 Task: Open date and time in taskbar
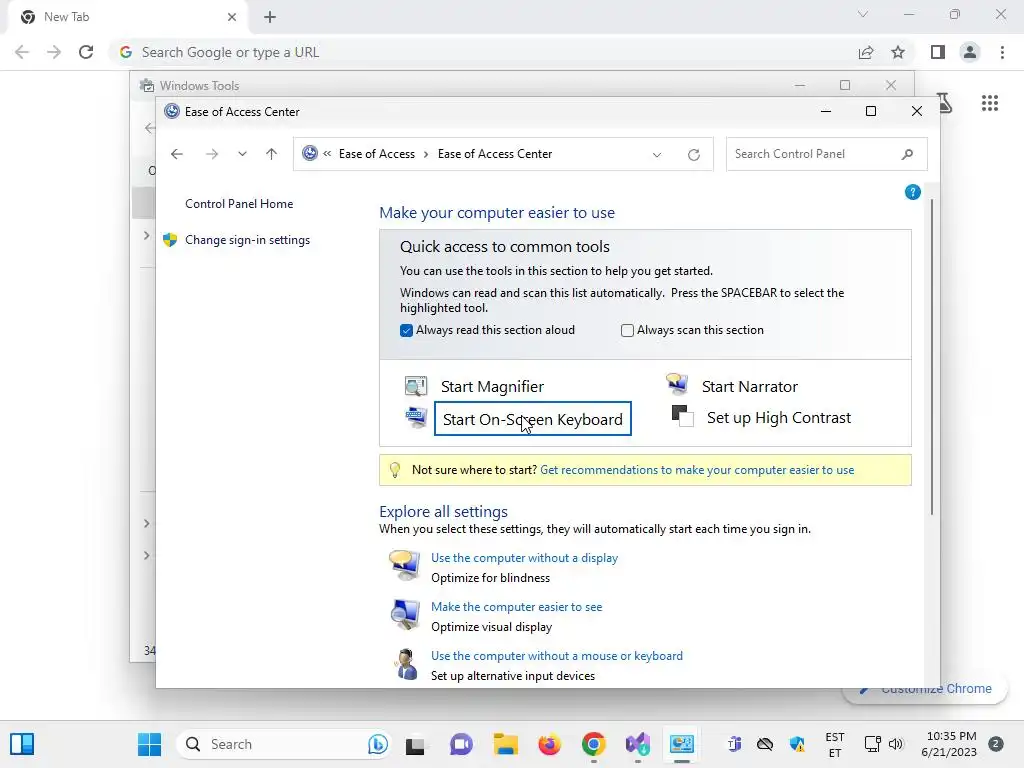point(949,744)
